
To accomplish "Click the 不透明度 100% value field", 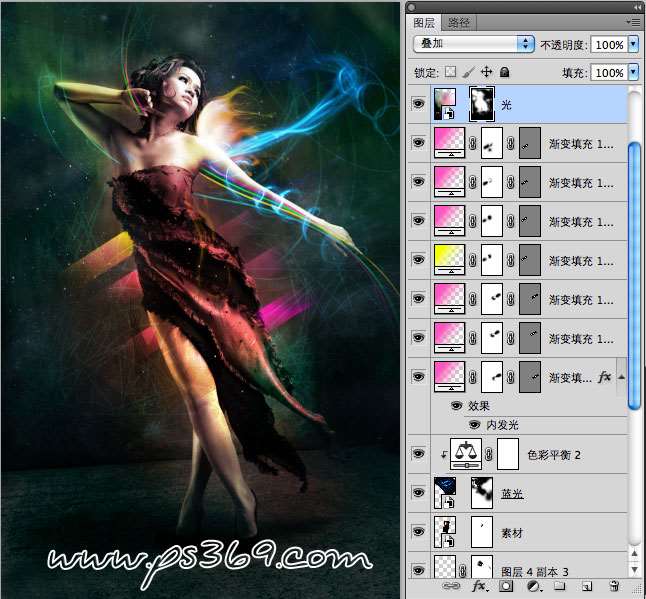I will [610, 44].
